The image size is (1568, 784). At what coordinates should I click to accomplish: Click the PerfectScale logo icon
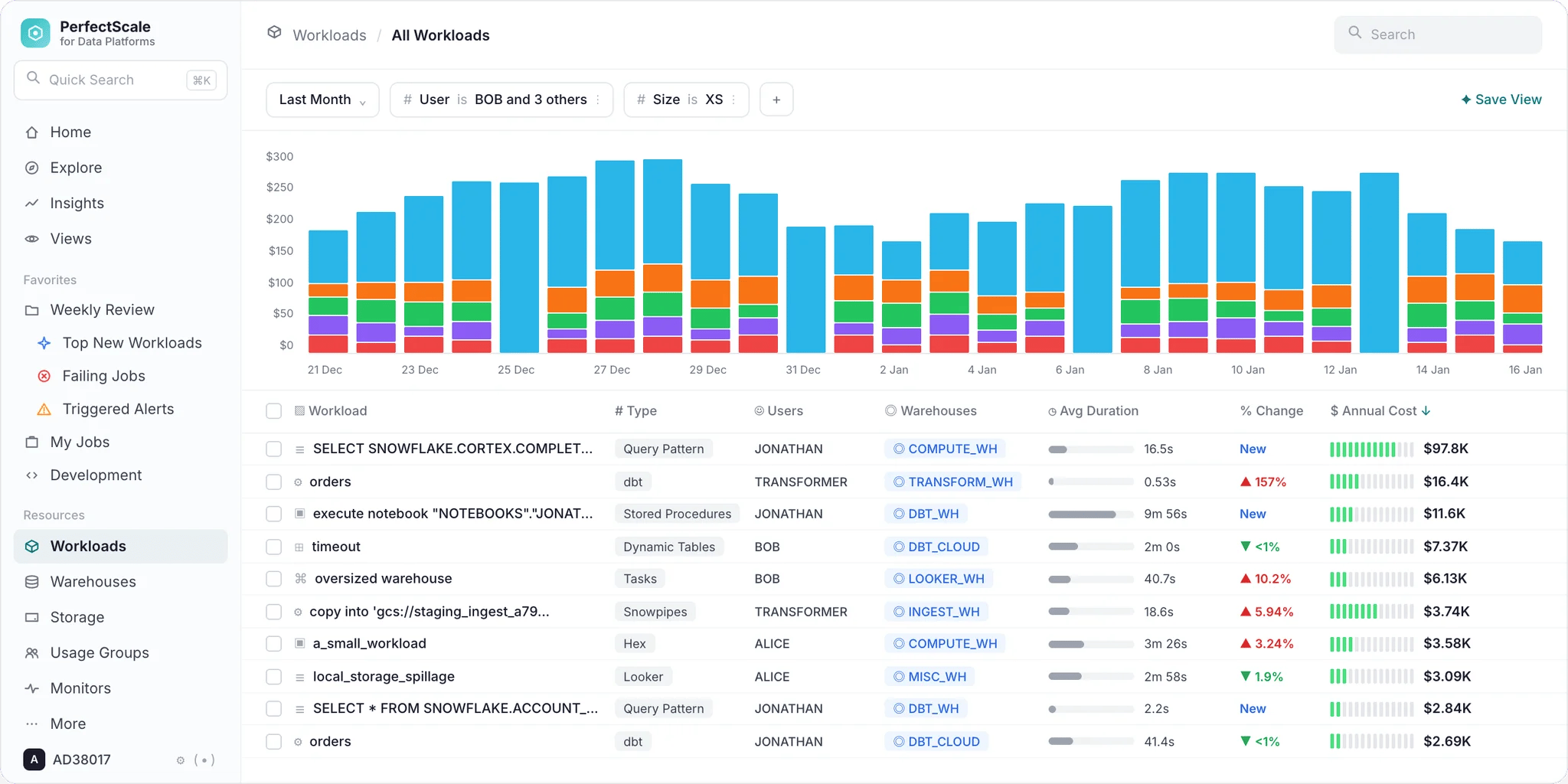pos(35,33)
